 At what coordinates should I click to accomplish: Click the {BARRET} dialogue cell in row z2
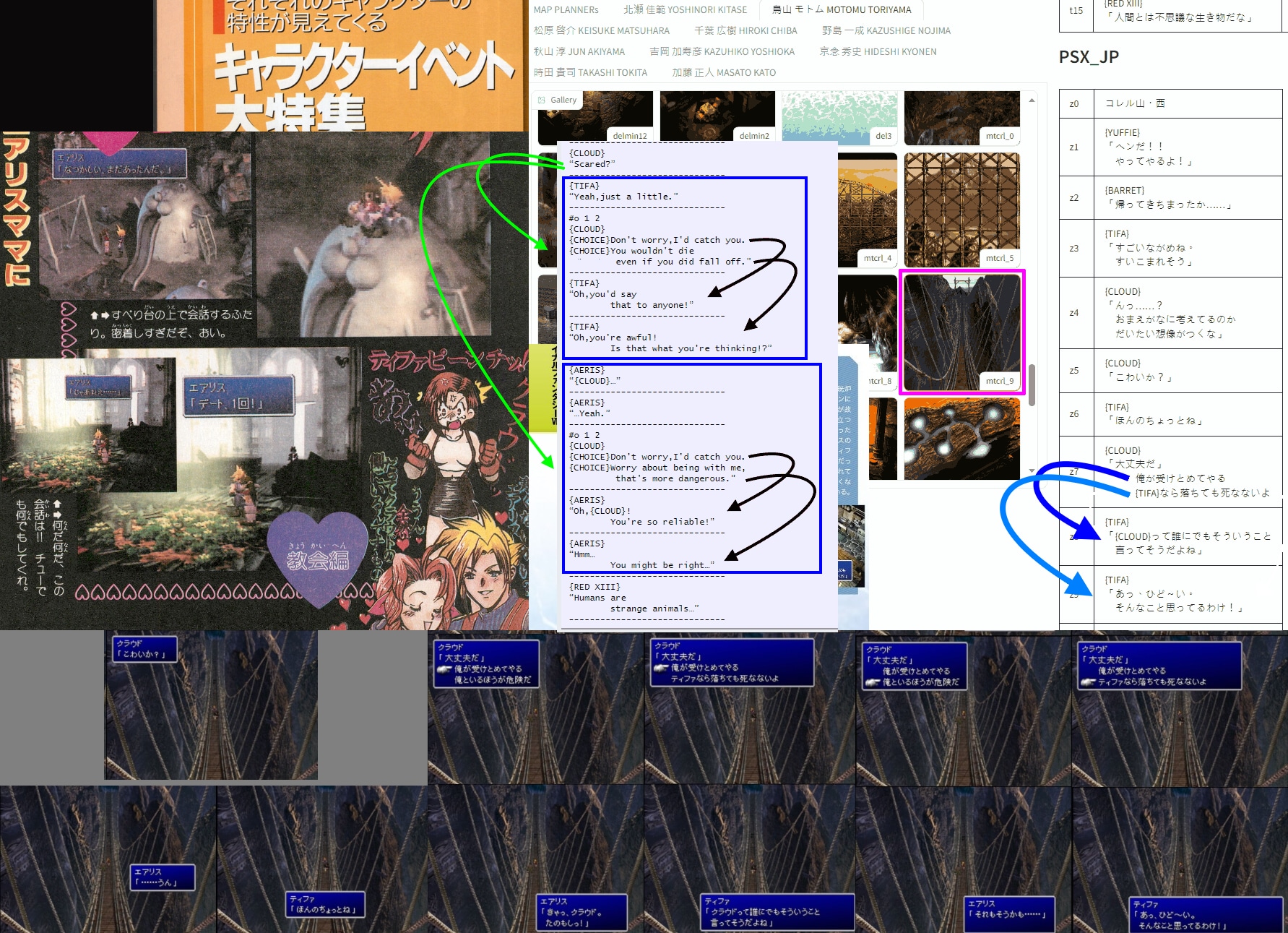tap(1188, 198)
